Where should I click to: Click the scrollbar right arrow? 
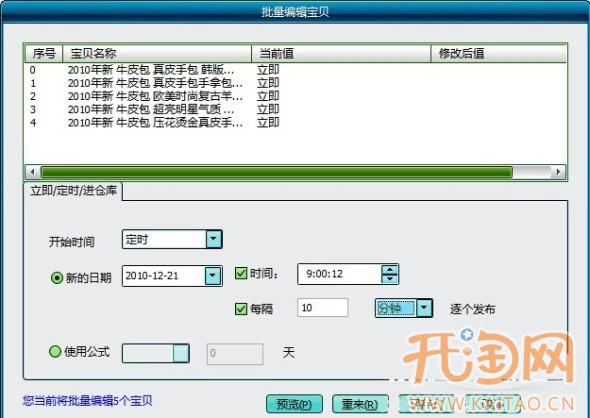click(x=558, y=172)
